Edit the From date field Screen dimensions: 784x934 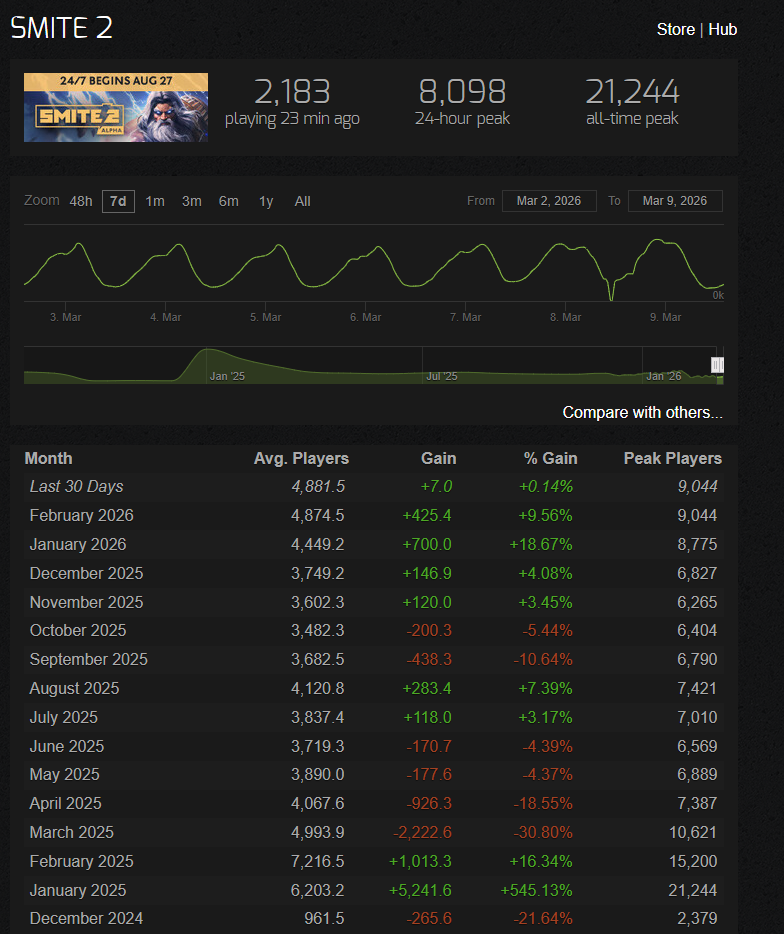pyautogui.click(x=549, y=201)
